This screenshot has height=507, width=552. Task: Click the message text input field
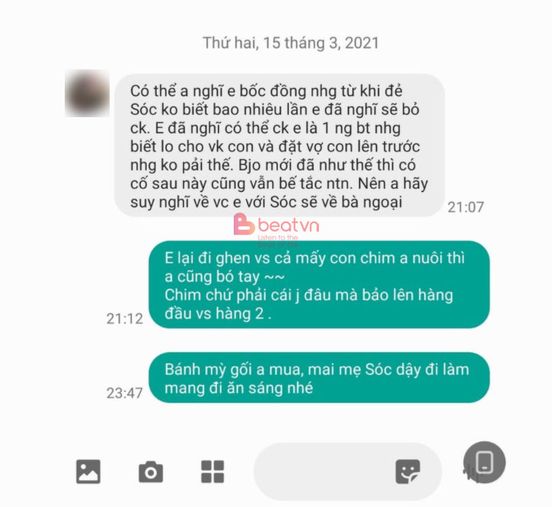[348, 471]
